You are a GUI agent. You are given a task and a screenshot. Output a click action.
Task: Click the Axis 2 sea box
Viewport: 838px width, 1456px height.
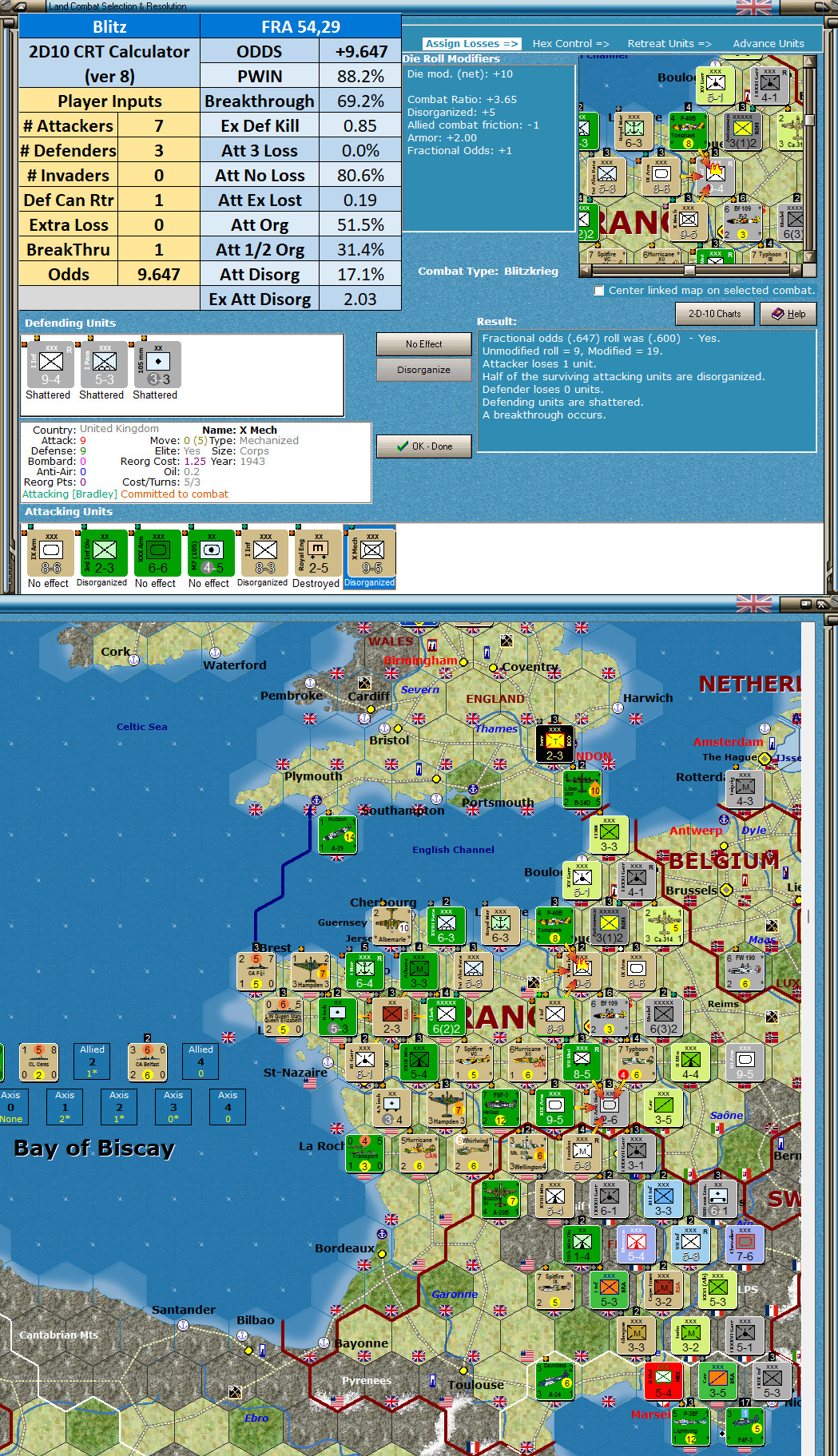point(120,1107)
